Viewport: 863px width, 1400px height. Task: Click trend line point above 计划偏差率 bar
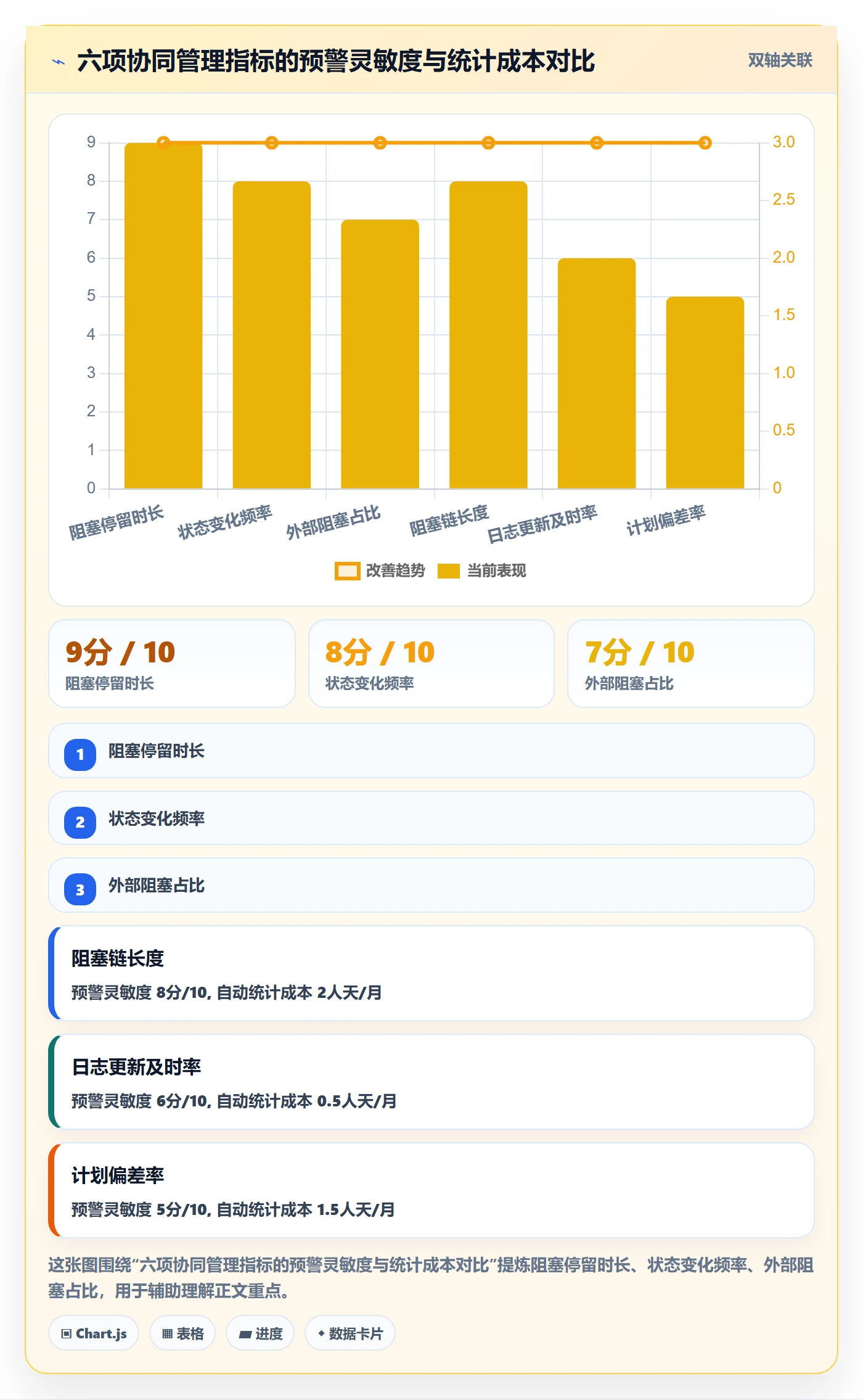(705, 143)
